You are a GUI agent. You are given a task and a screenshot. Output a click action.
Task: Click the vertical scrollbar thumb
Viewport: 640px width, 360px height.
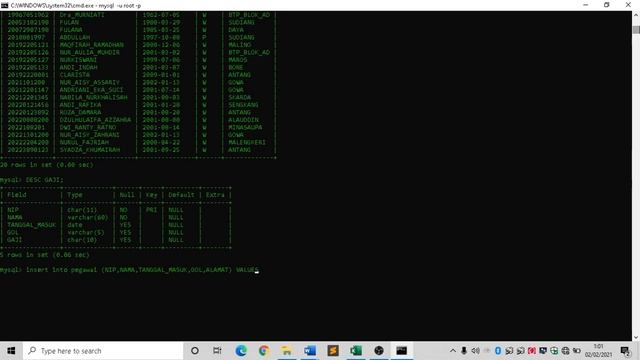point(636,30)
